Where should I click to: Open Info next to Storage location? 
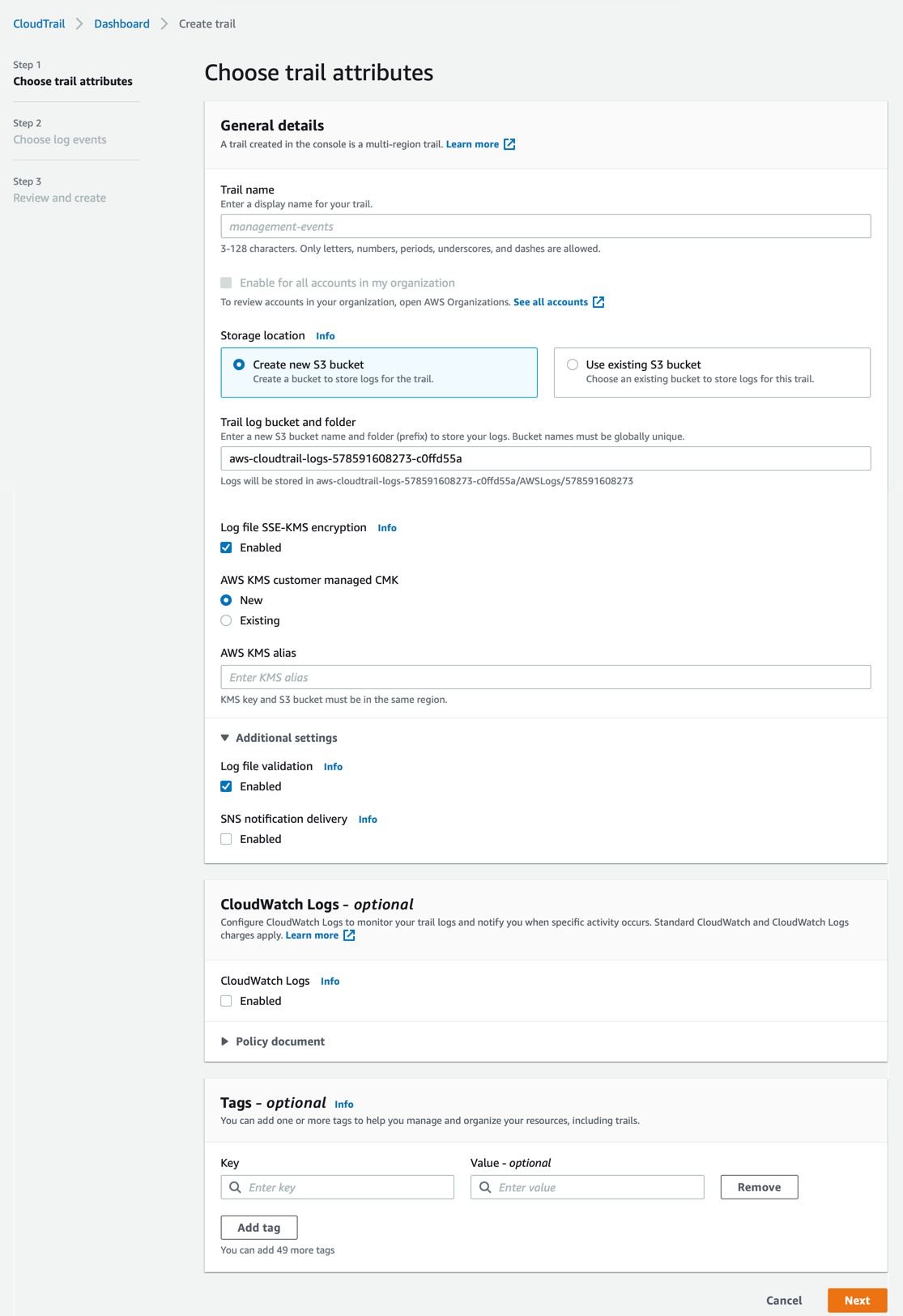(x=325, y=336)
